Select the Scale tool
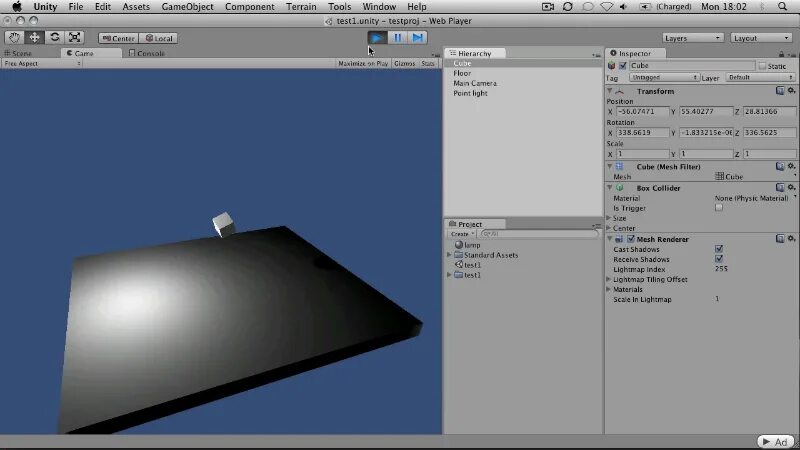Viewport: 800px width, 450px height. (74, 38)
